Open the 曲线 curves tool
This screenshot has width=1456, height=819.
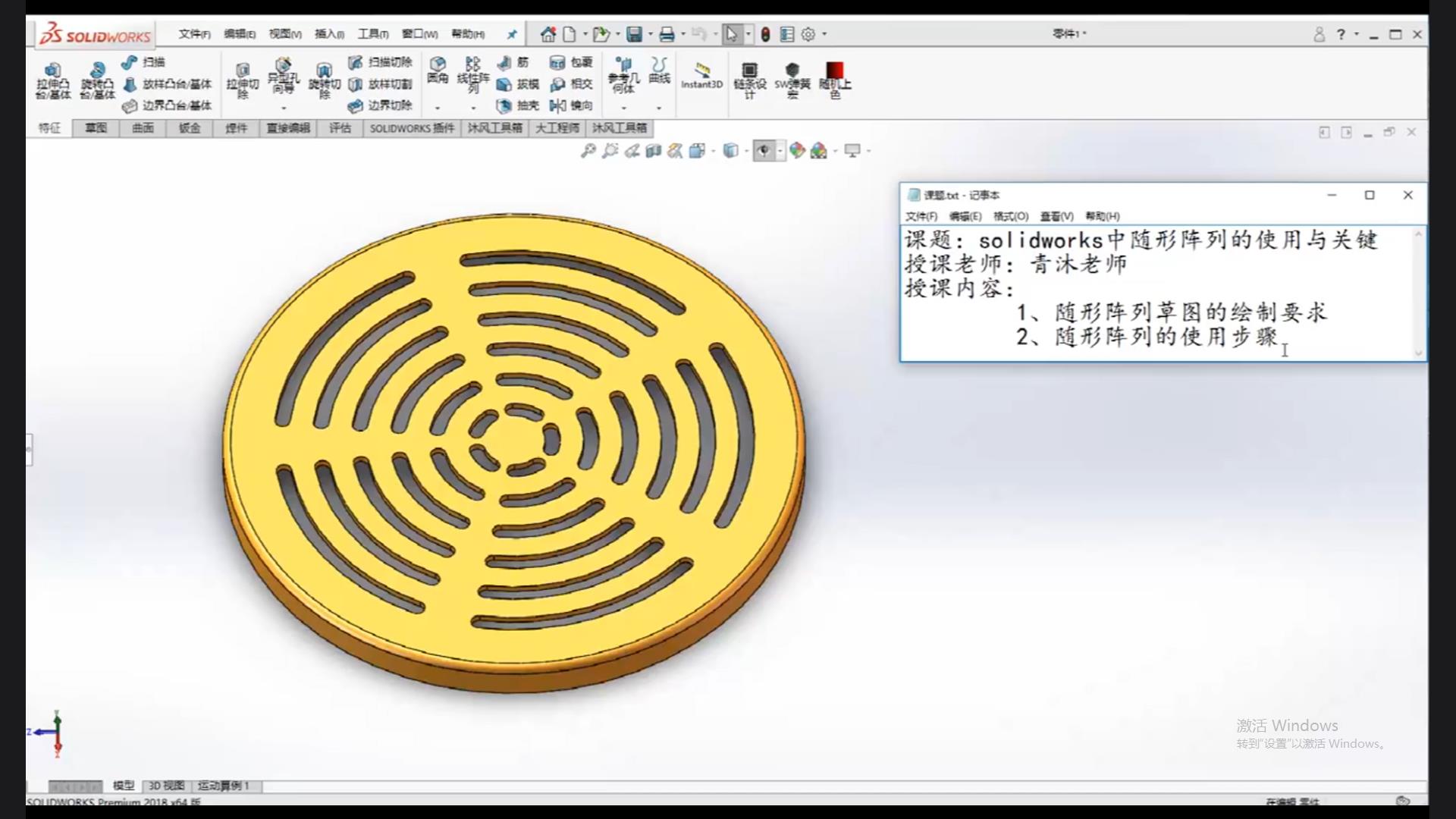pos(660,70)
